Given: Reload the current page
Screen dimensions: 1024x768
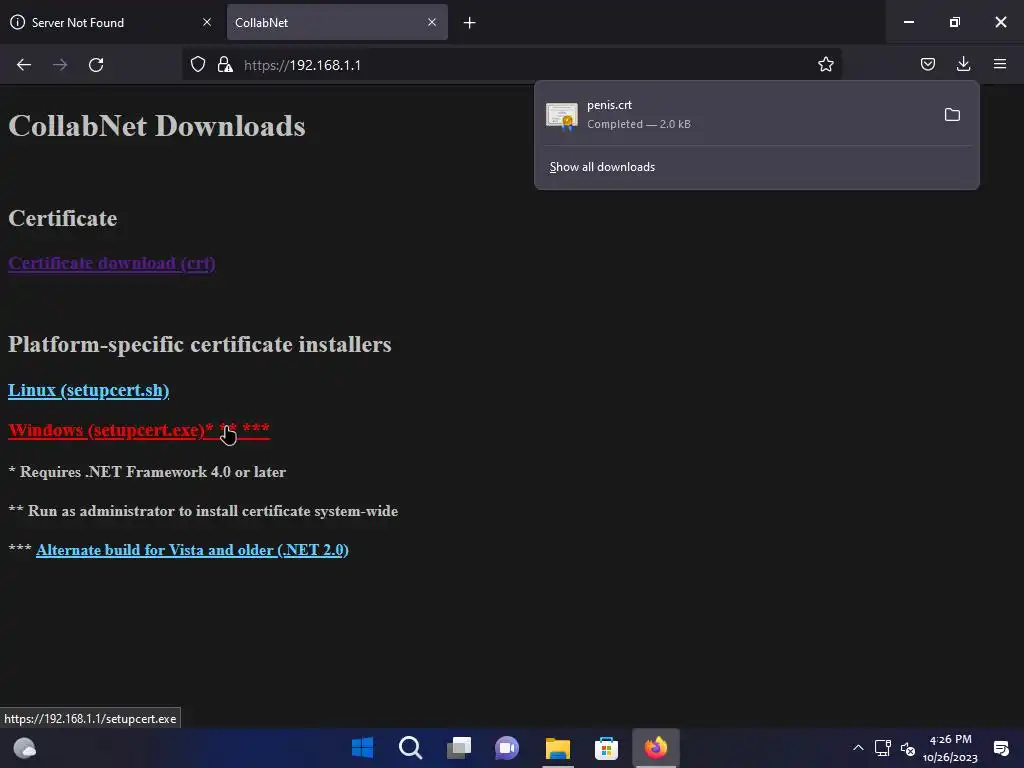Looking at the screenshot, I should coord(96,65).
